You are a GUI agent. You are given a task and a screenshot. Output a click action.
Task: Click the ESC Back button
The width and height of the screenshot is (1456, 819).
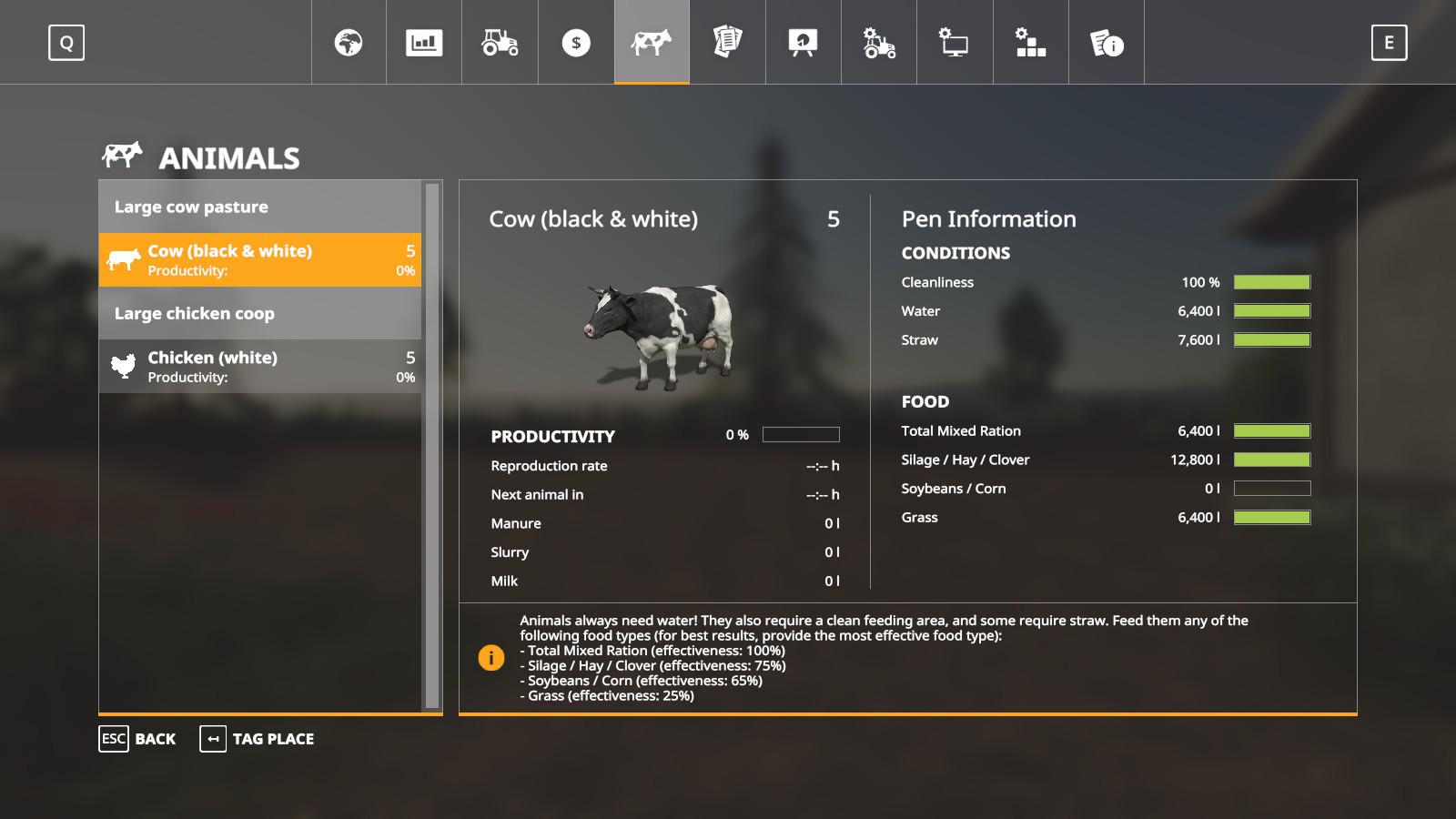pyautogui.click(x=137, y=739)
